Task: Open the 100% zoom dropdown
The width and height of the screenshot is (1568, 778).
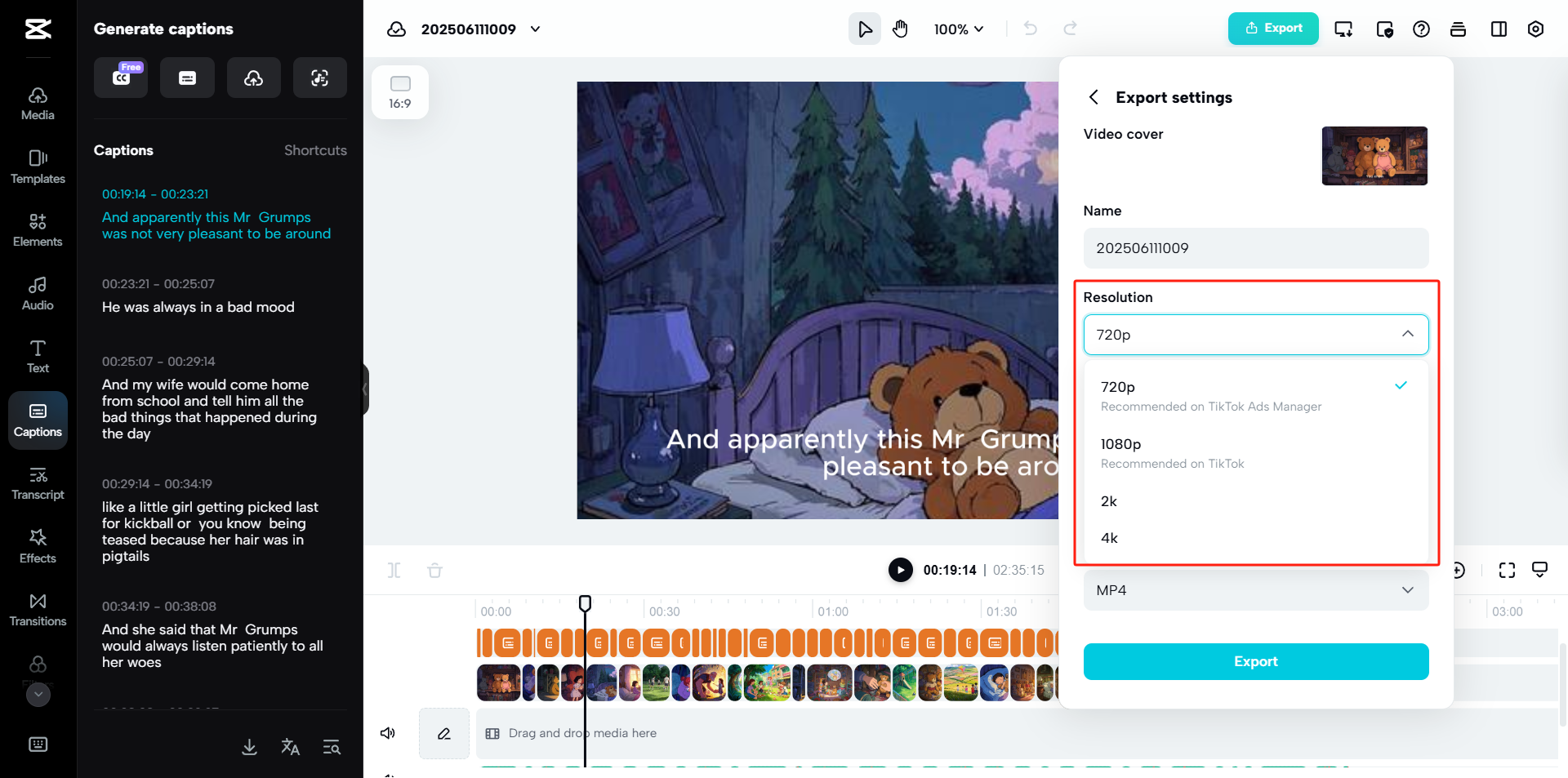Action: point(959,29)
